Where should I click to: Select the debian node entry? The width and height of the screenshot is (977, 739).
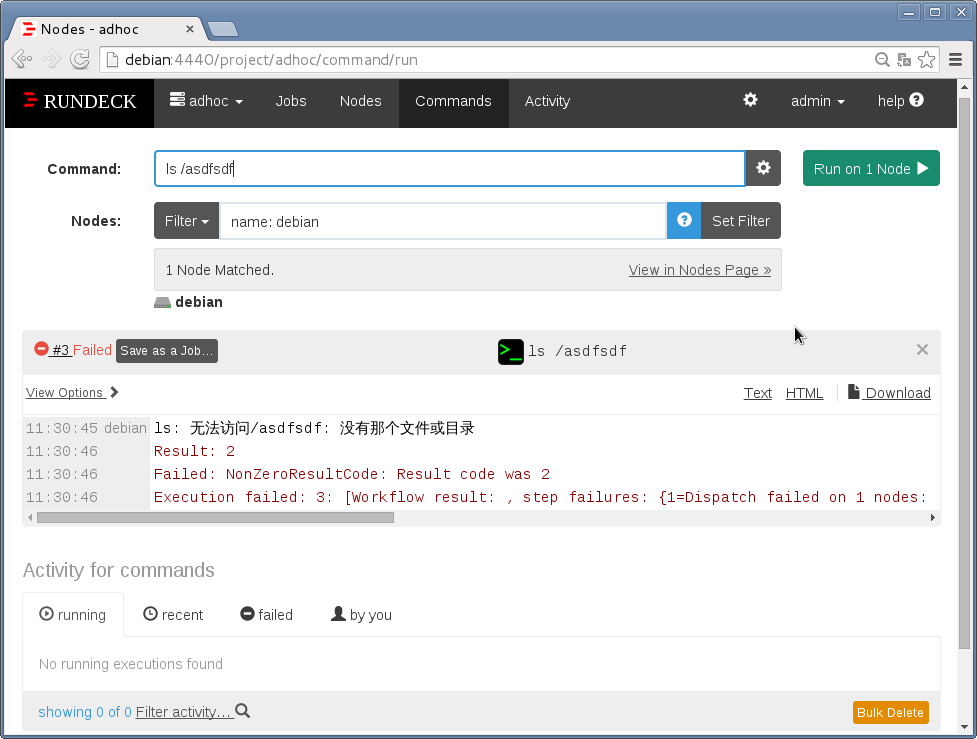(x=188, y=302)
